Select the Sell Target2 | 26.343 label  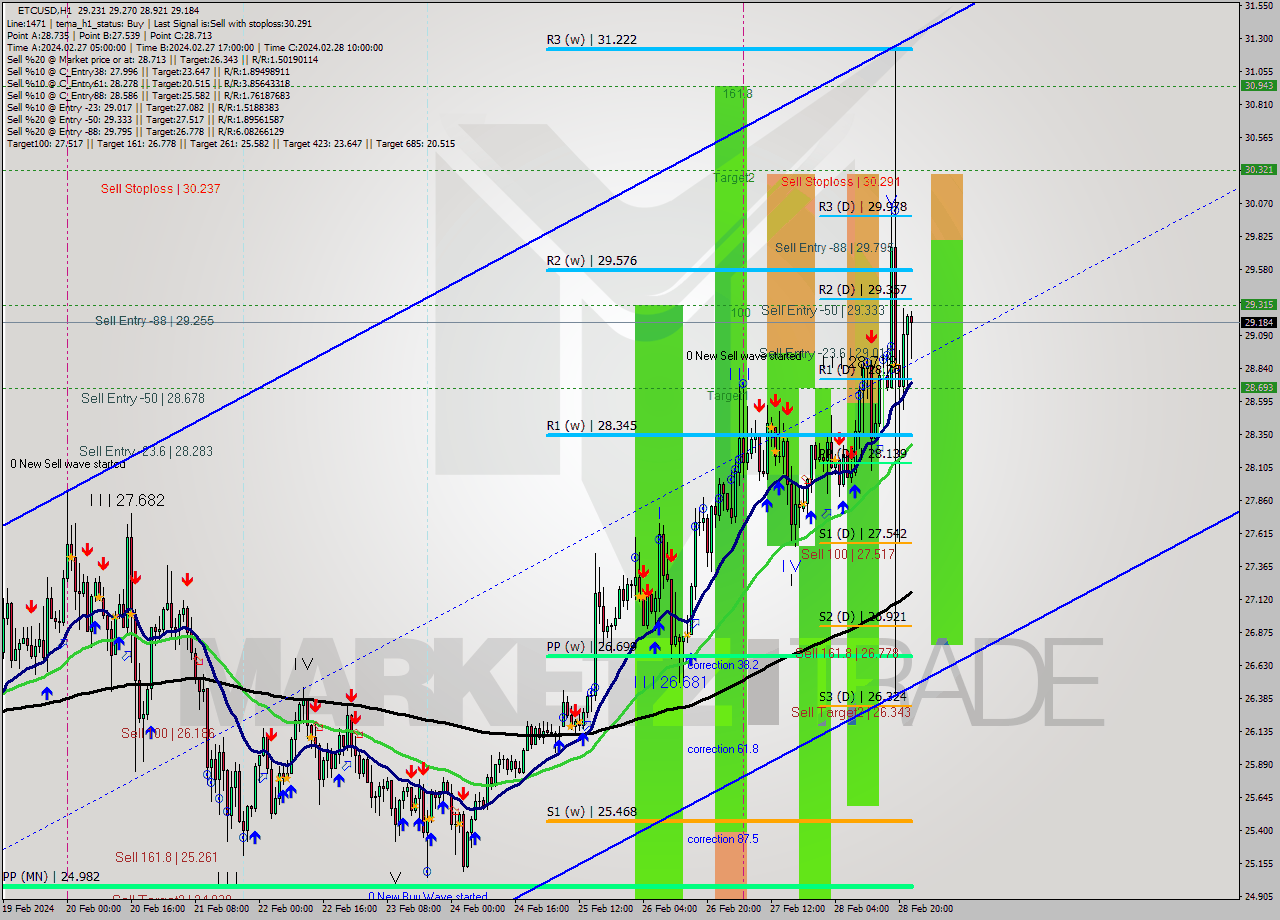(x=850, y=712)
